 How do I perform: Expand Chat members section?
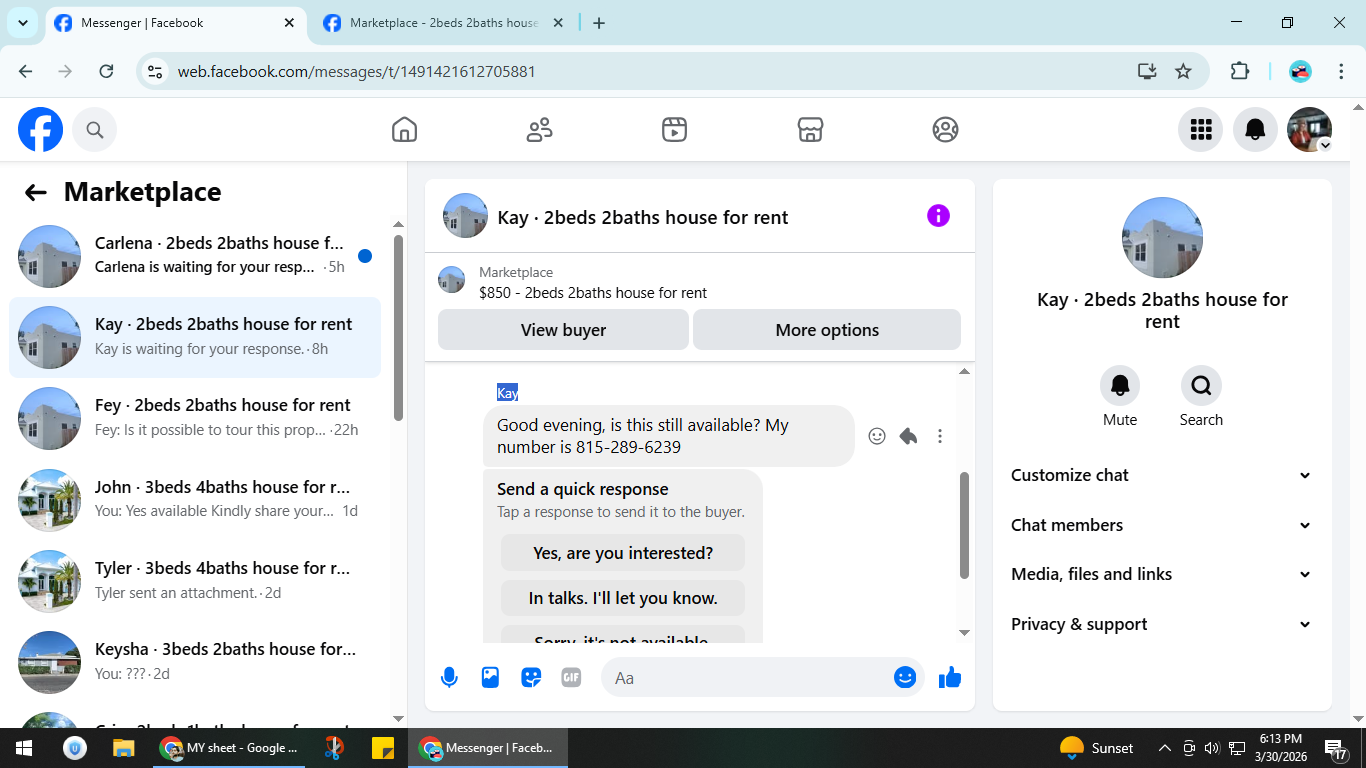[x=1161, y=525]
